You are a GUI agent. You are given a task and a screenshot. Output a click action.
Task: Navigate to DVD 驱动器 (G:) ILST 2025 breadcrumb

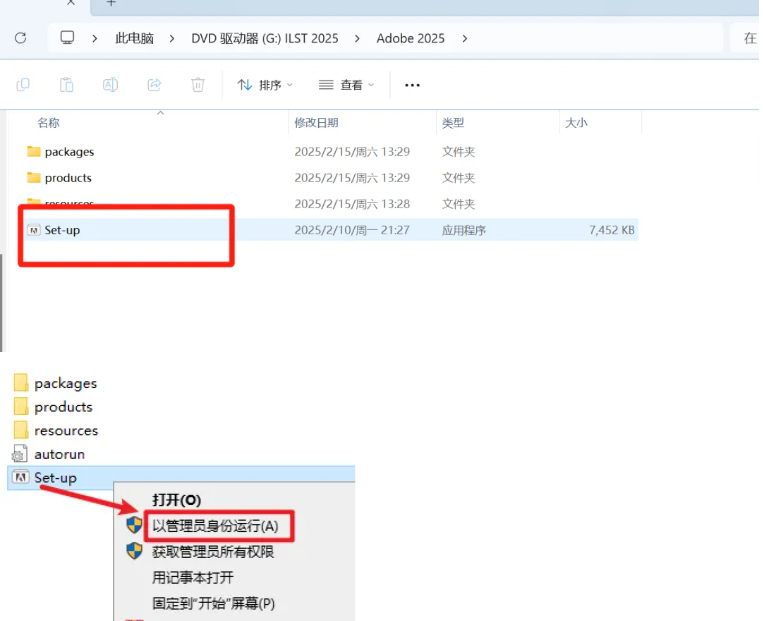click(x=265, y=38)
